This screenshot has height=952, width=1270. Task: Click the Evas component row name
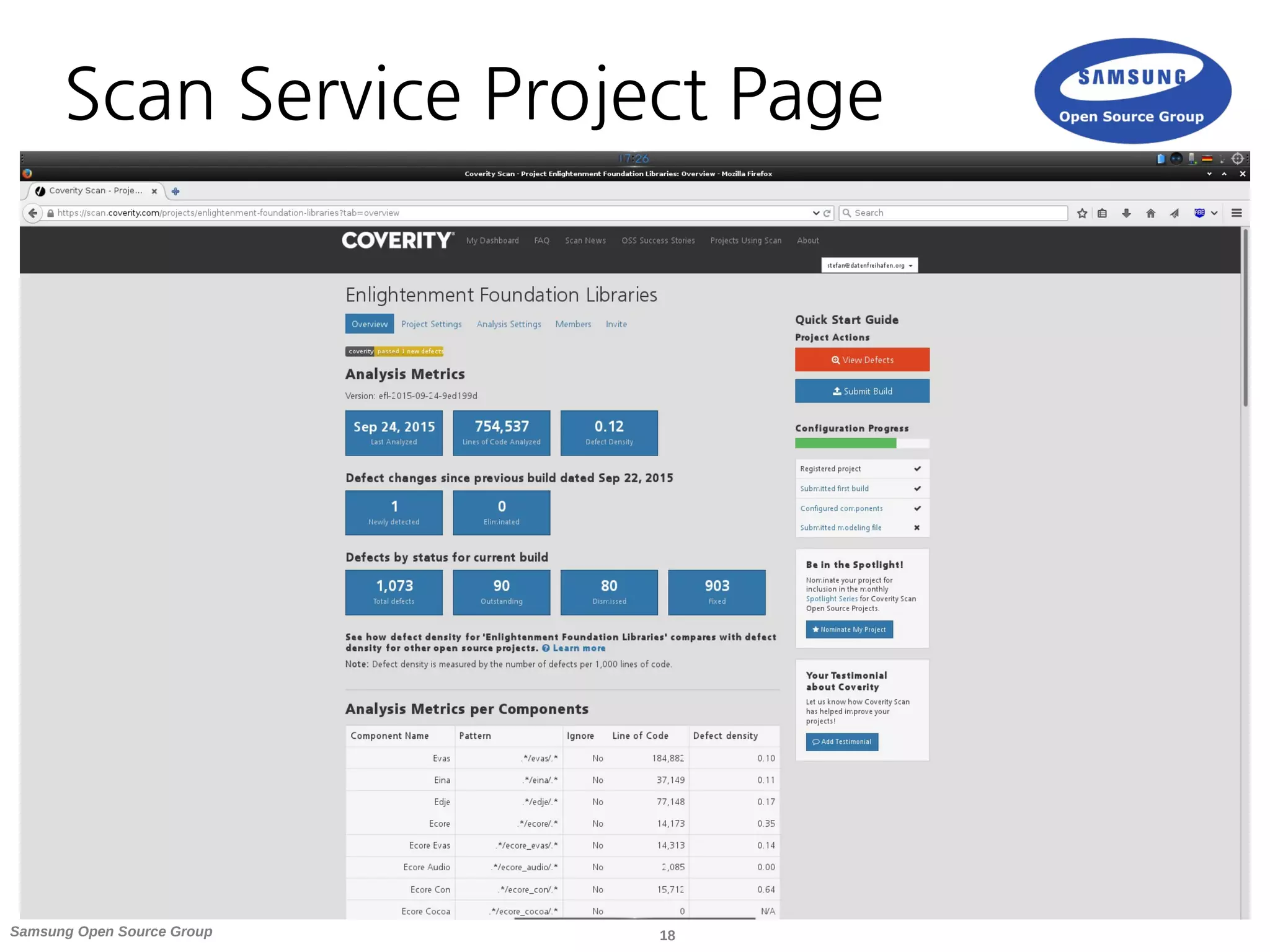coord(442,759)
